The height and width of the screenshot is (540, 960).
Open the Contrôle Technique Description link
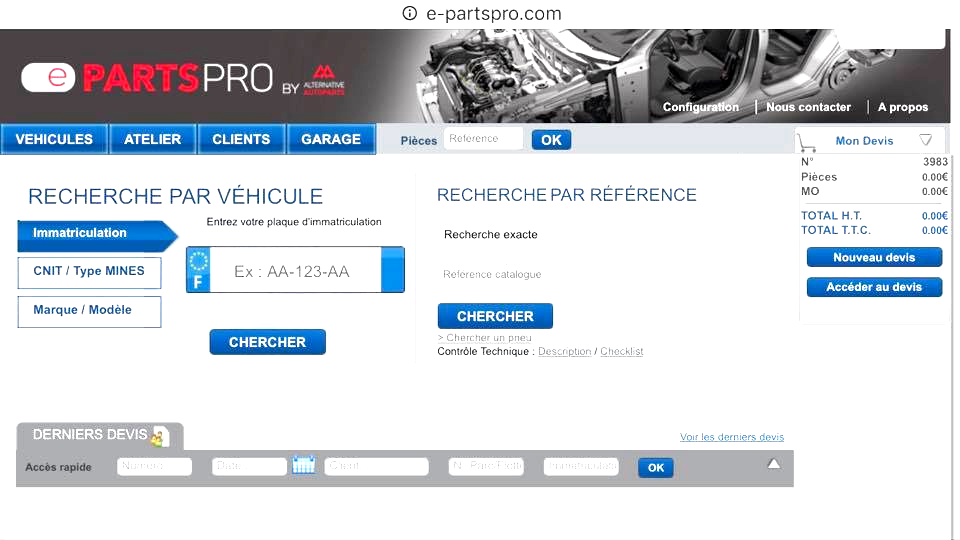coord(564,351)
